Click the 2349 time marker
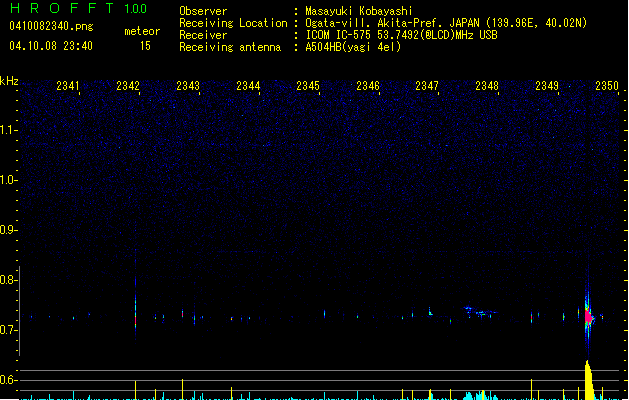629x400 pixels. pos(547,86)
